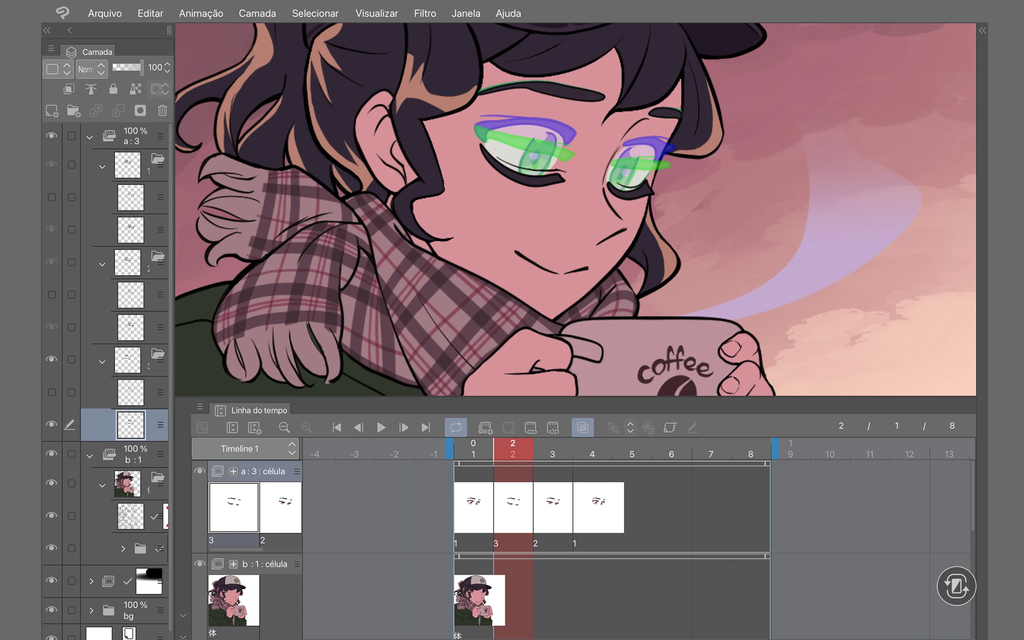Screen dimensions: 1024x640
Task: Click the Lock Layer padlock icon
Action: 114,89
